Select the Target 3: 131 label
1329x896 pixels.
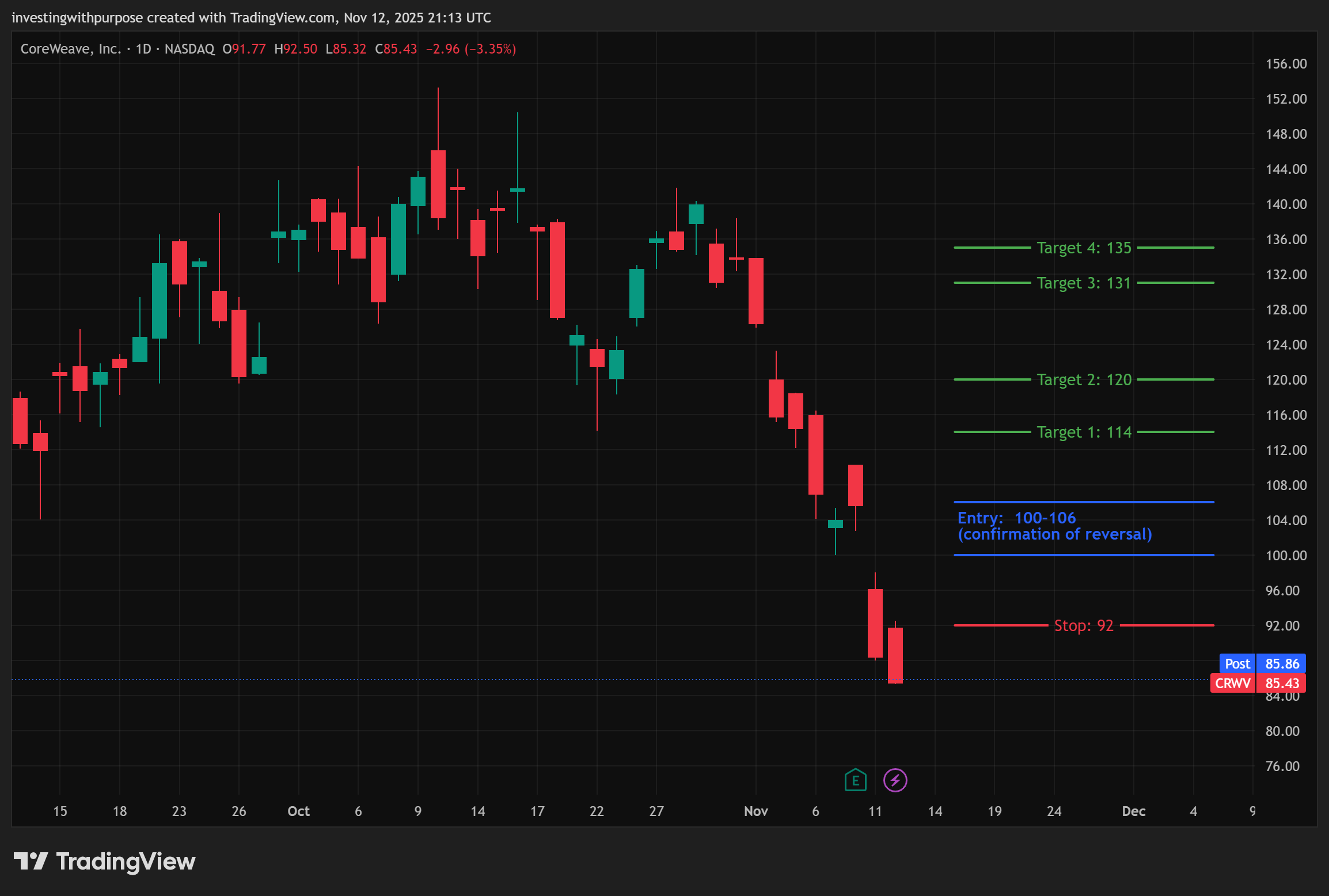click(1084, 283)
